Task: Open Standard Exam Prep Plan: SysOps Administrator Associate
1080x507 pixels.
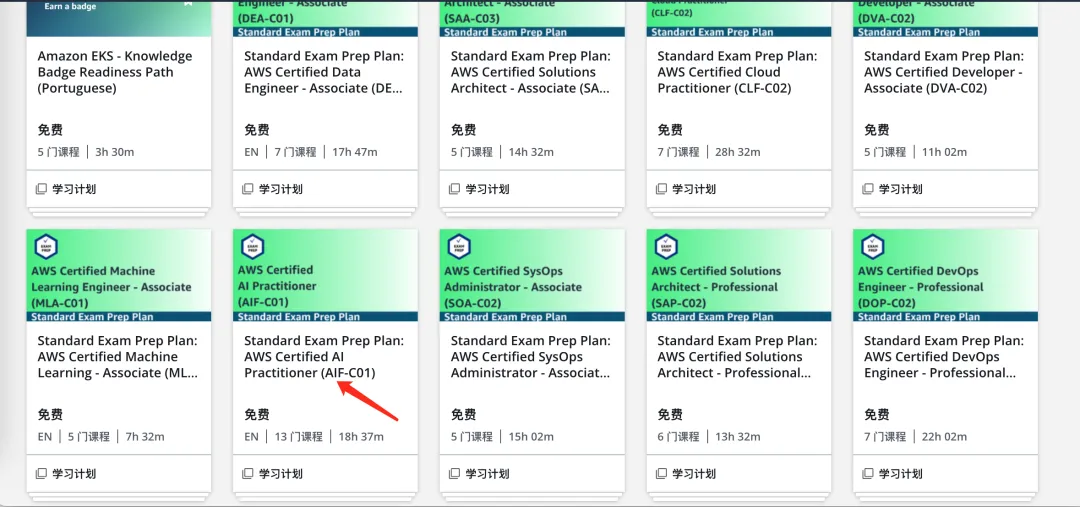Action: pyautogui.click(x=531, y=357)
